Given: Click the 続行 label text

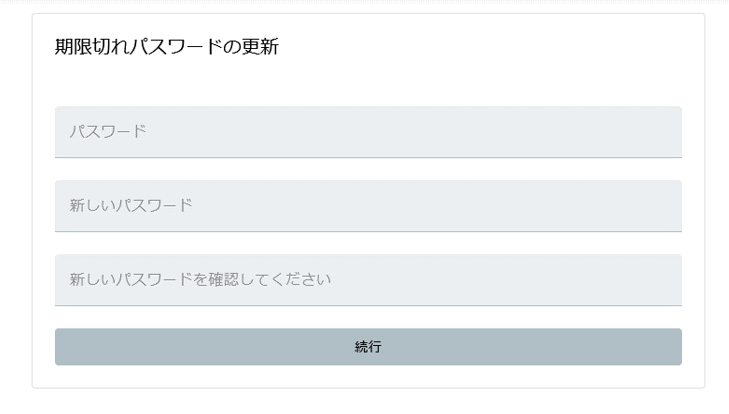Looking at the screenshot, I should click(368, 347).
